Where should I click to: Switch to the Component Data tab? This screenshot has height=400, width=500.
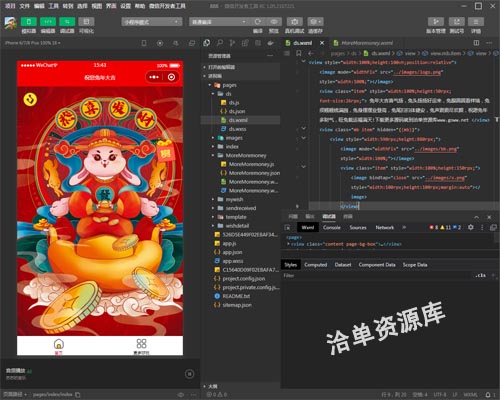(x=377, y=265)
